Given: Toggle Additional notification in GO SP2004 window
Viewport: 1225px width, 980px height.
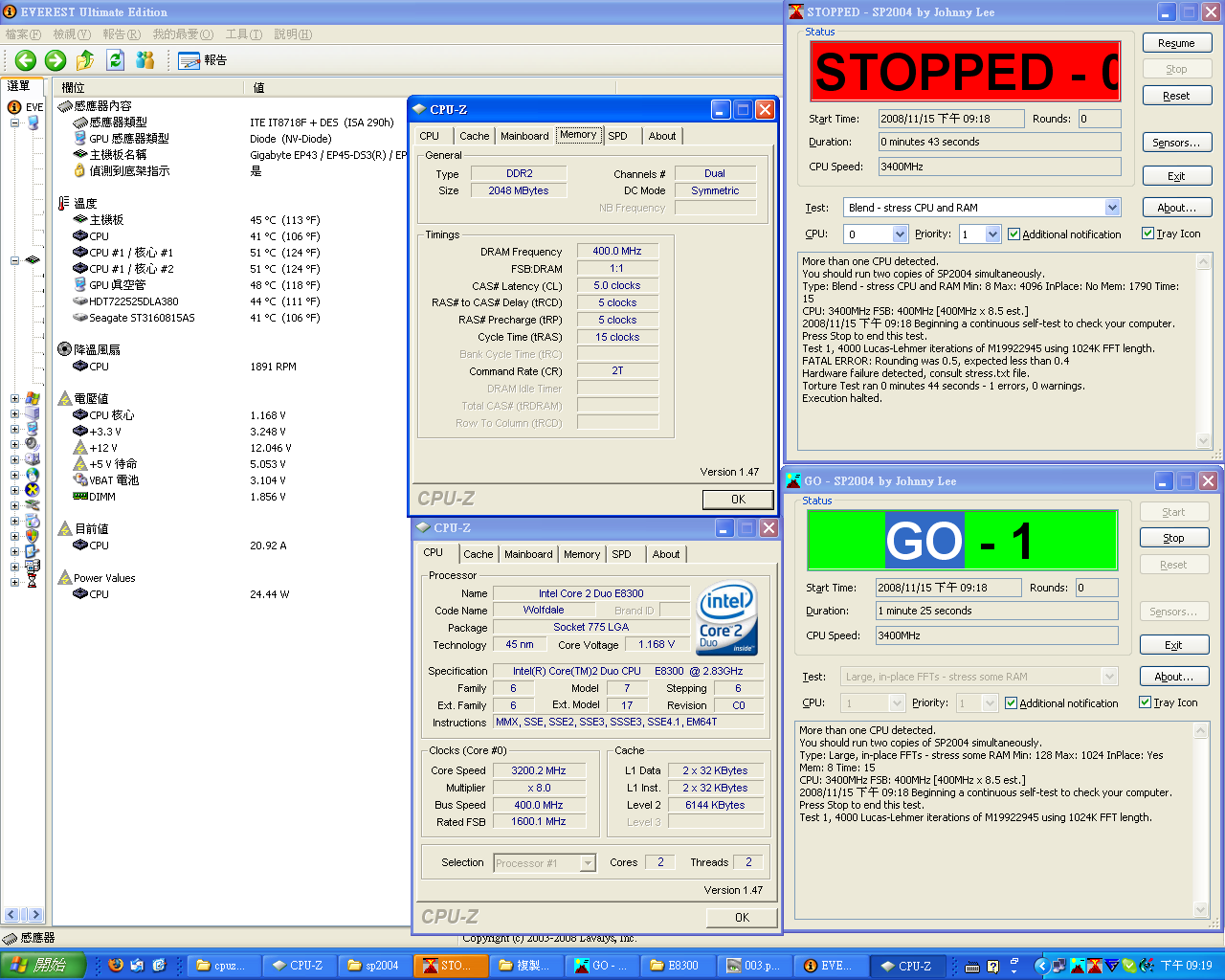Looking at the screenshot, I should 1012,703.
